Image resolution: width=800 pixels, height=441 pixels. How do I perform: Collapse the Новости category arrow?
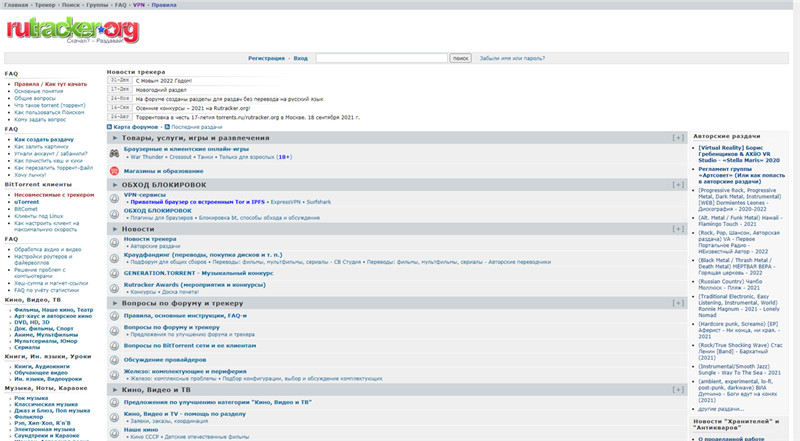(x=115, y=229)
